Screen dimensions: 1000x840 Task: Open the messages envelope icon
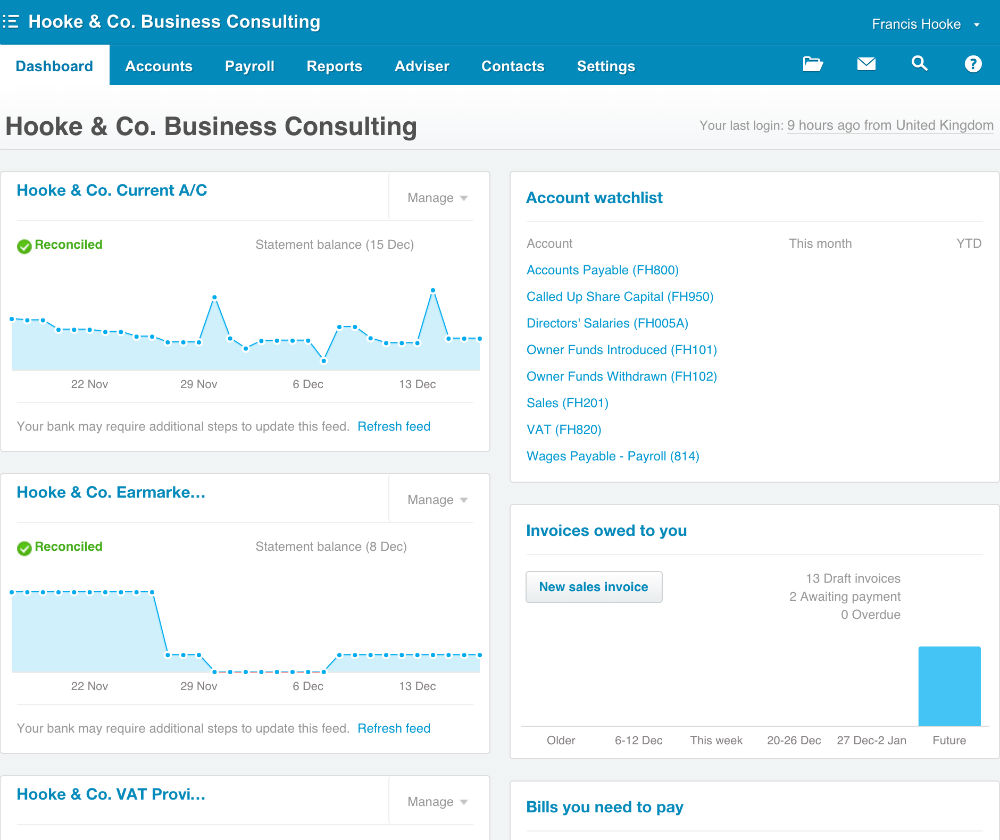[866, 64]
